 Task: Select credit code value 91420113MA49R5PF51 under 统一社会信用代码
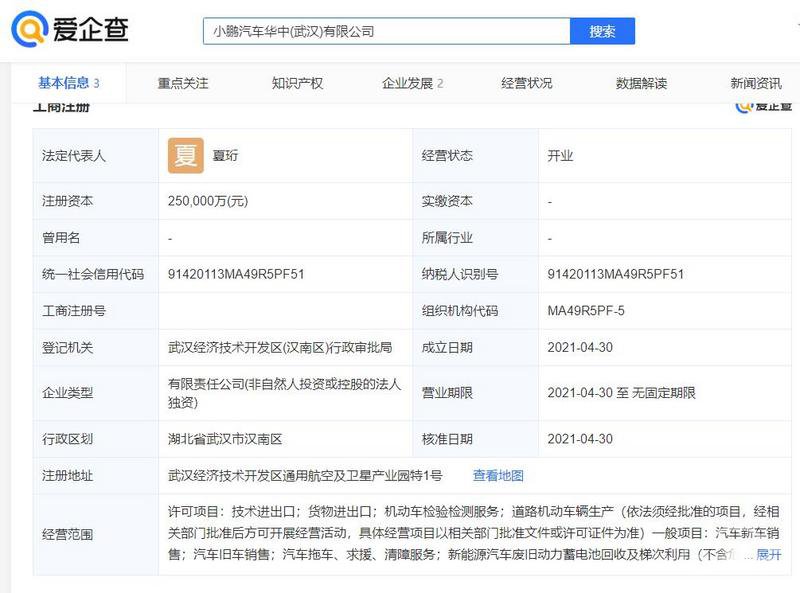pos(236,275)
